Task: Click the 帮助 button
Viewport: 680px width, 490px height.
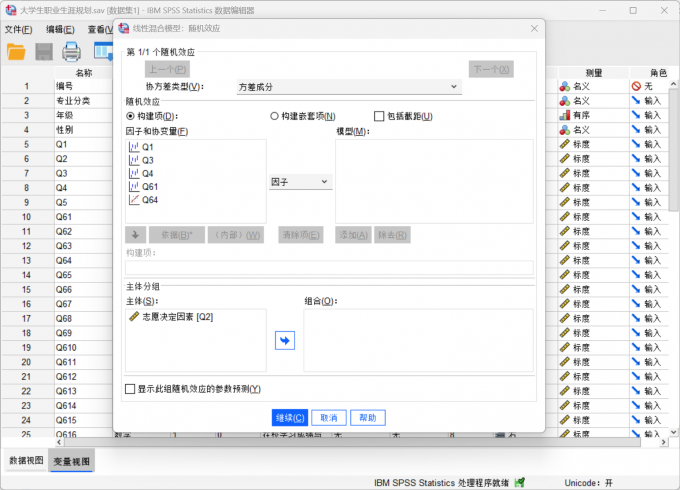Action: [368, 418]
